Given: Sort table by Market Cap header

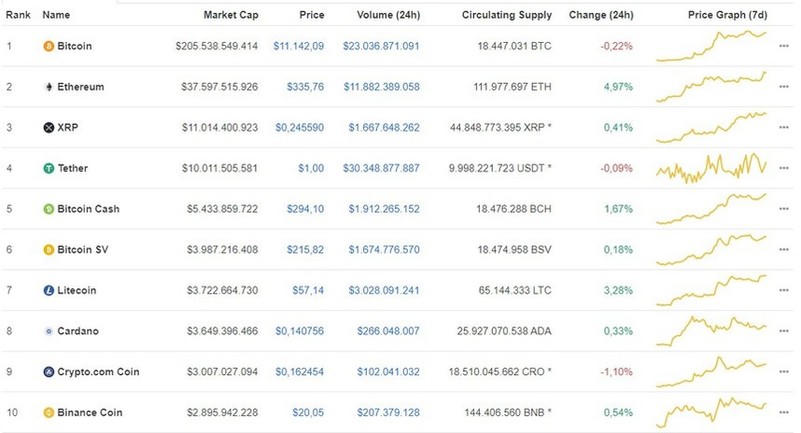Looking at the screenshot, I should click(x=230, y=16).
